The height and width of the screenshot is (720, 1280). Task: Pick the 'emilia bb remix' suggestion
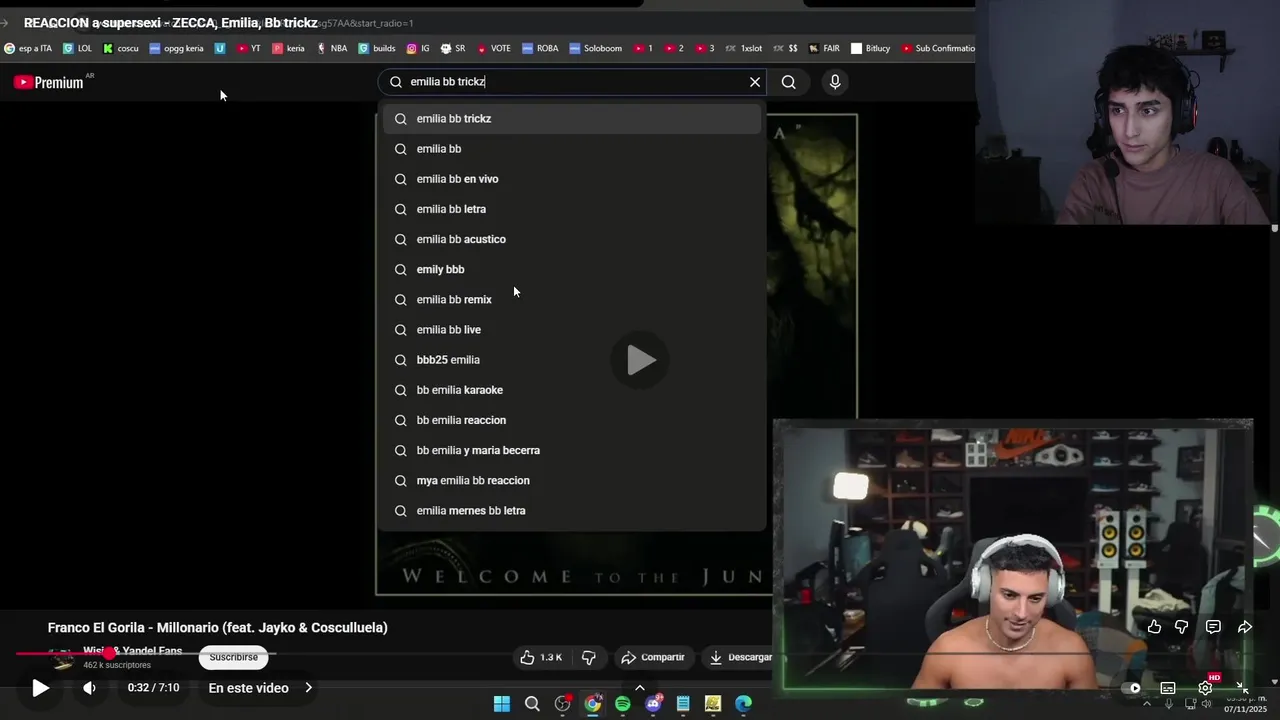[571, 299]
